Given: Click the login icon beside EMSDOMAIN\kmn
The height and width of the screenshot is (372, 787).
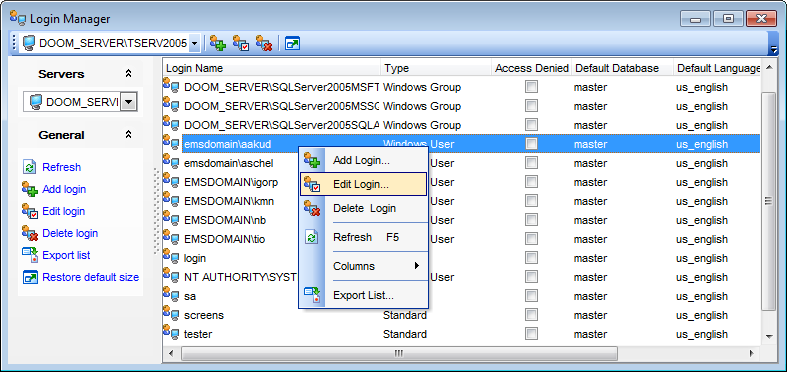Looking at the screenshot, I should click(x=171, y=201).
